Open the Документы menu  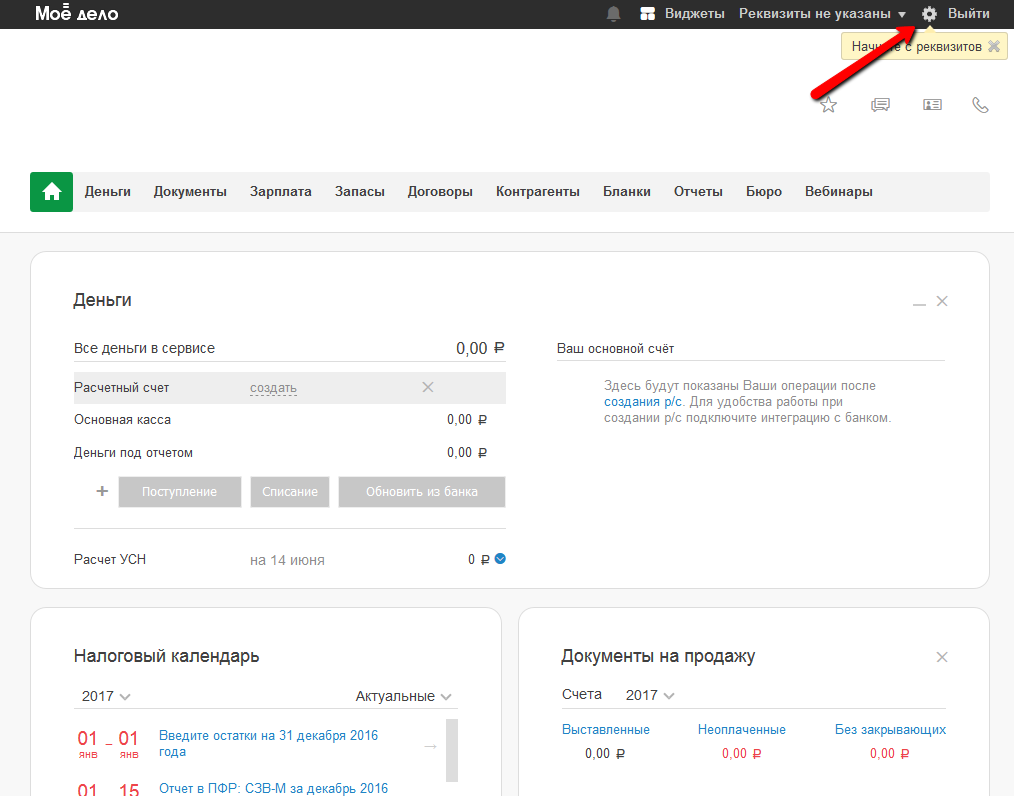click(190, 192)
